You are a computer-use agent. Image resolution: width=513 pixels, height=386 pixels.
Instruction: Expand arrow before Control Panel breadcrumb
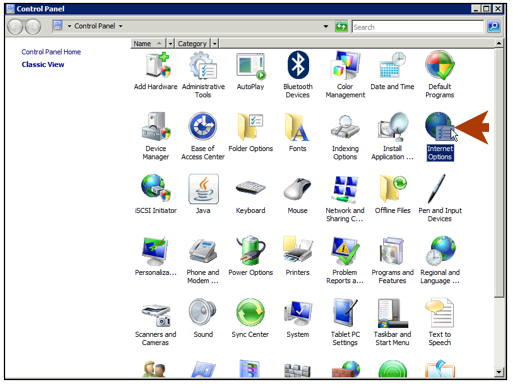click(x=69, y=26)
